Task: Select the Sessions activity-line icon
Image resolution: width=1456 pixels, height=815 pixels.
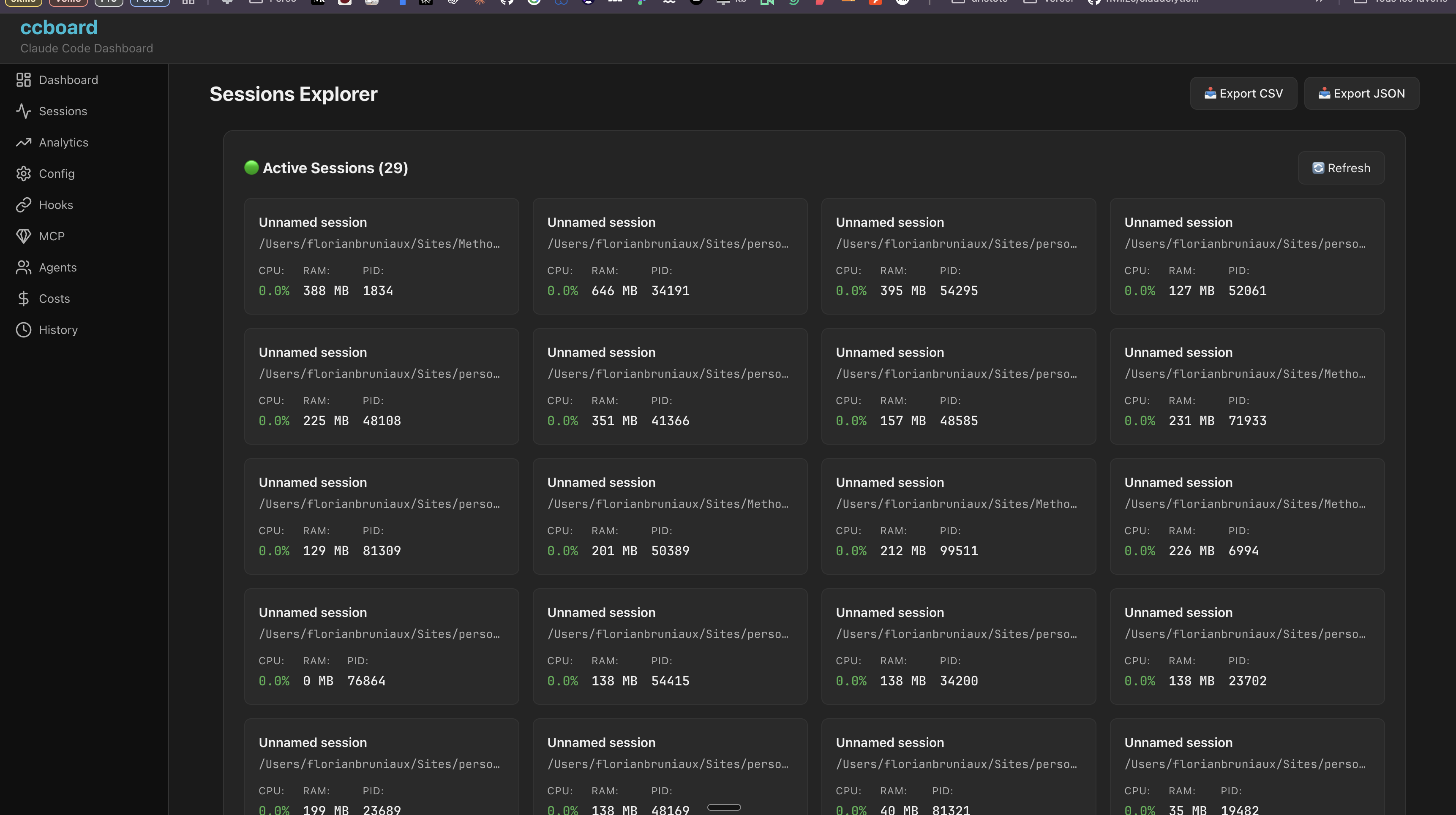Action: pyautogui.click(x=23, y=111)
